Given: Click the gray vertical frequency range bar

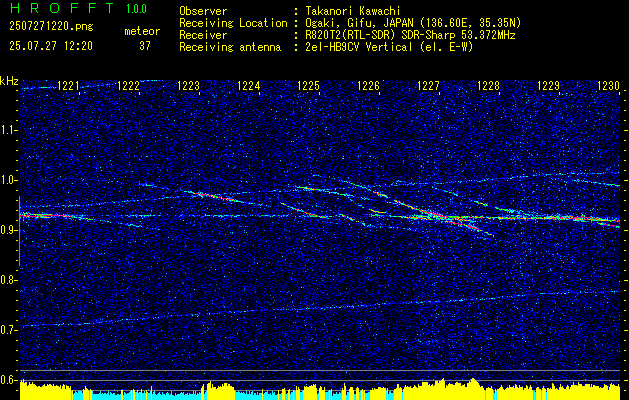Looking at the screenshot, I should click(x=19, y=231).
